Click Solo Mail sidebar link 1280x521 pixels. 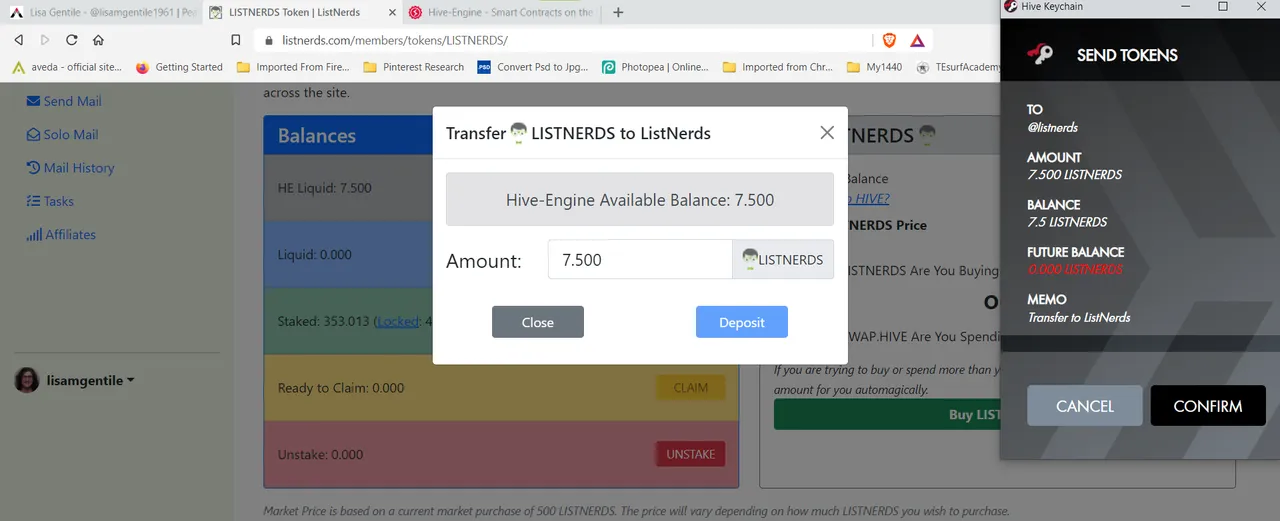tap(71, 134)
